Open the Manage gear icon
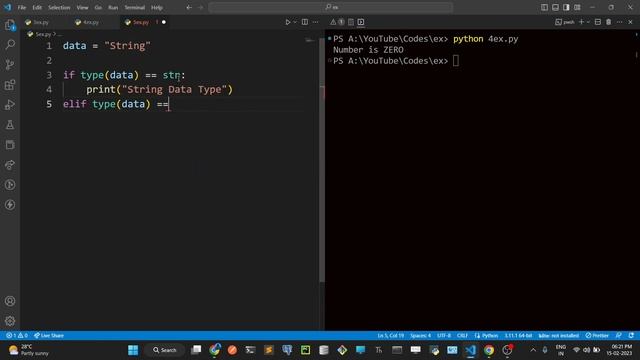This screenshot has width=640, height=360. [x=10, y=321]
